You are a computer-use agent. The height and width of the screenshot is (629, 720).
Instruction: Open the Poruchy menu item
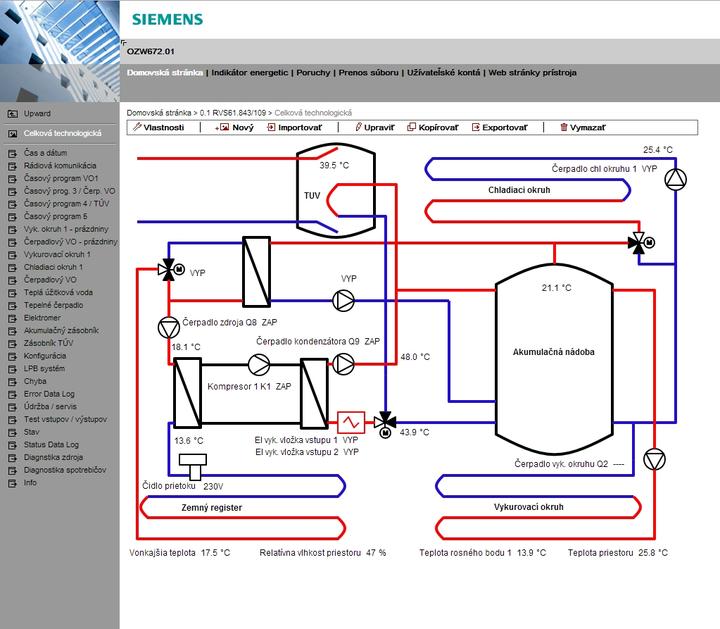pyautogui.click(x=313, y=73)
